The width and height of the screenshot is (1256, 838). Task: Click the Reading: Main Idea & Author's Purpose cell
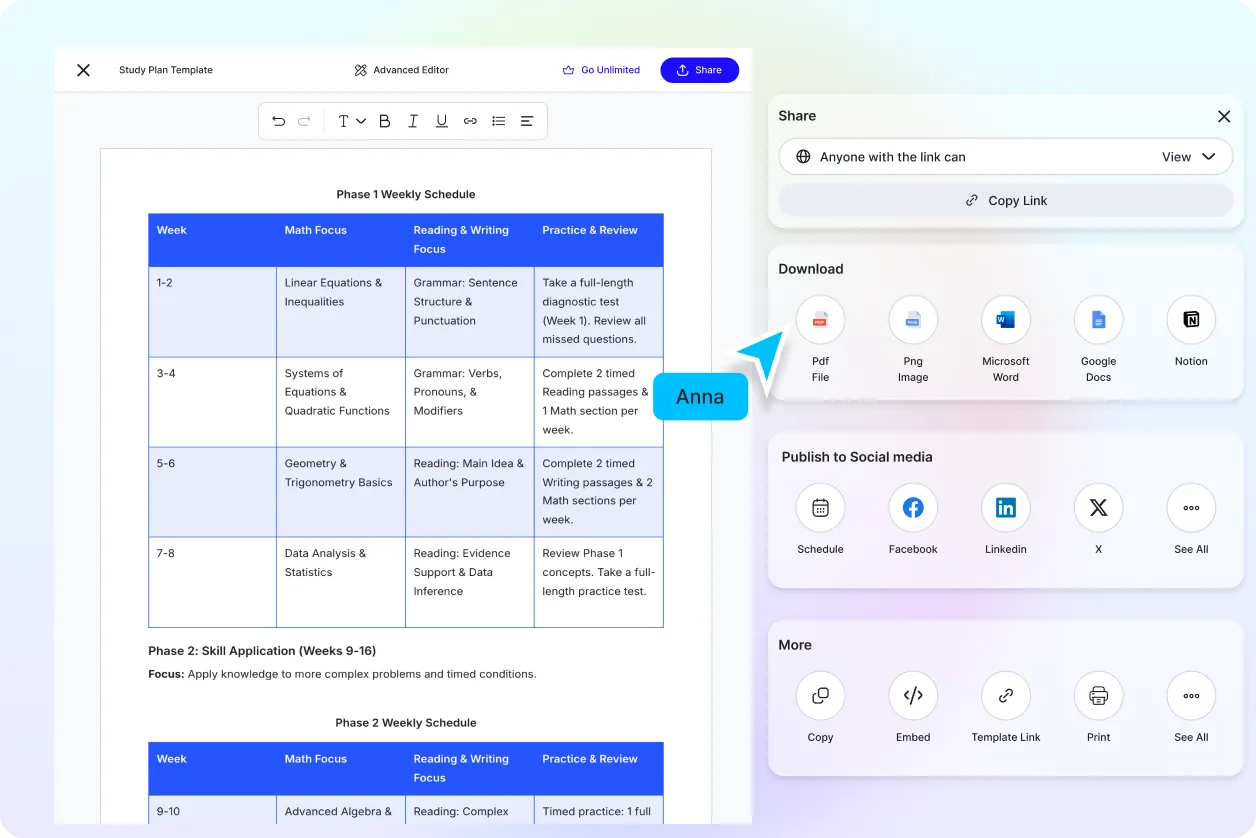(470, 492)
